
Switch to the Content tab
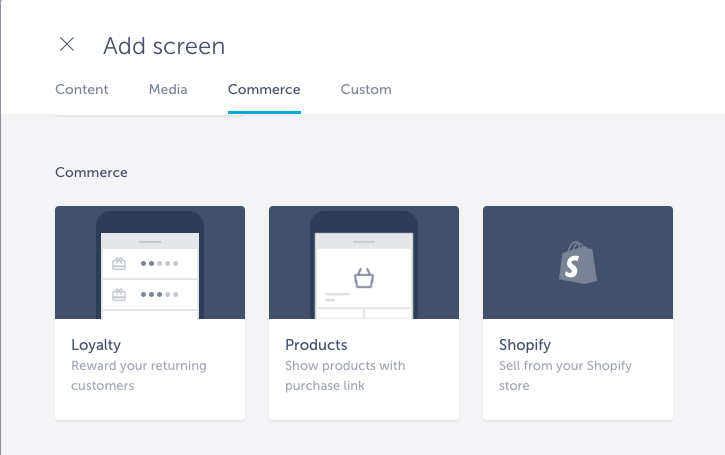[x=82, y=89]
